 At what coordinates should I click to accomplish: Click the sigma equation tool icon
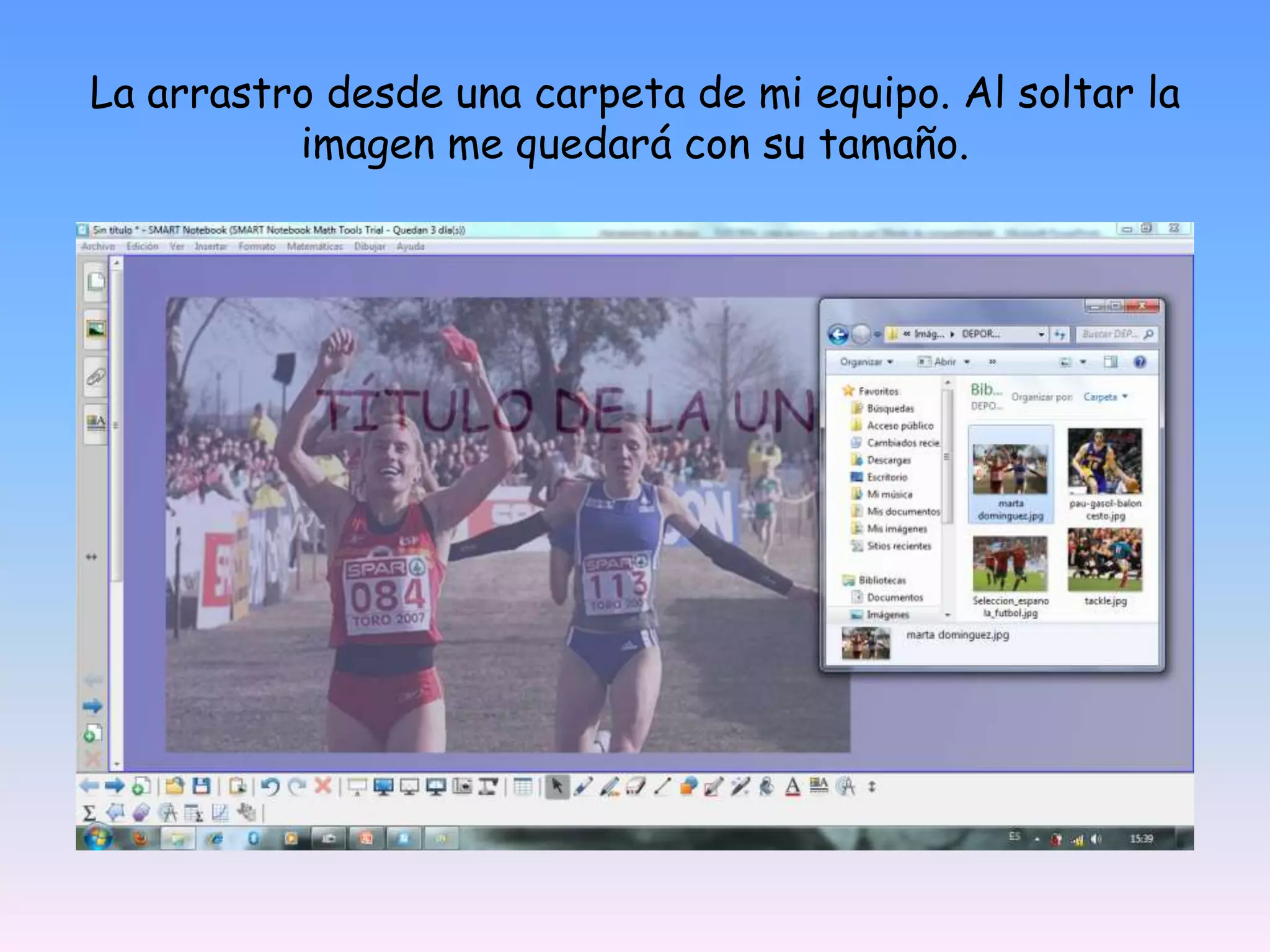click(89, 813)
